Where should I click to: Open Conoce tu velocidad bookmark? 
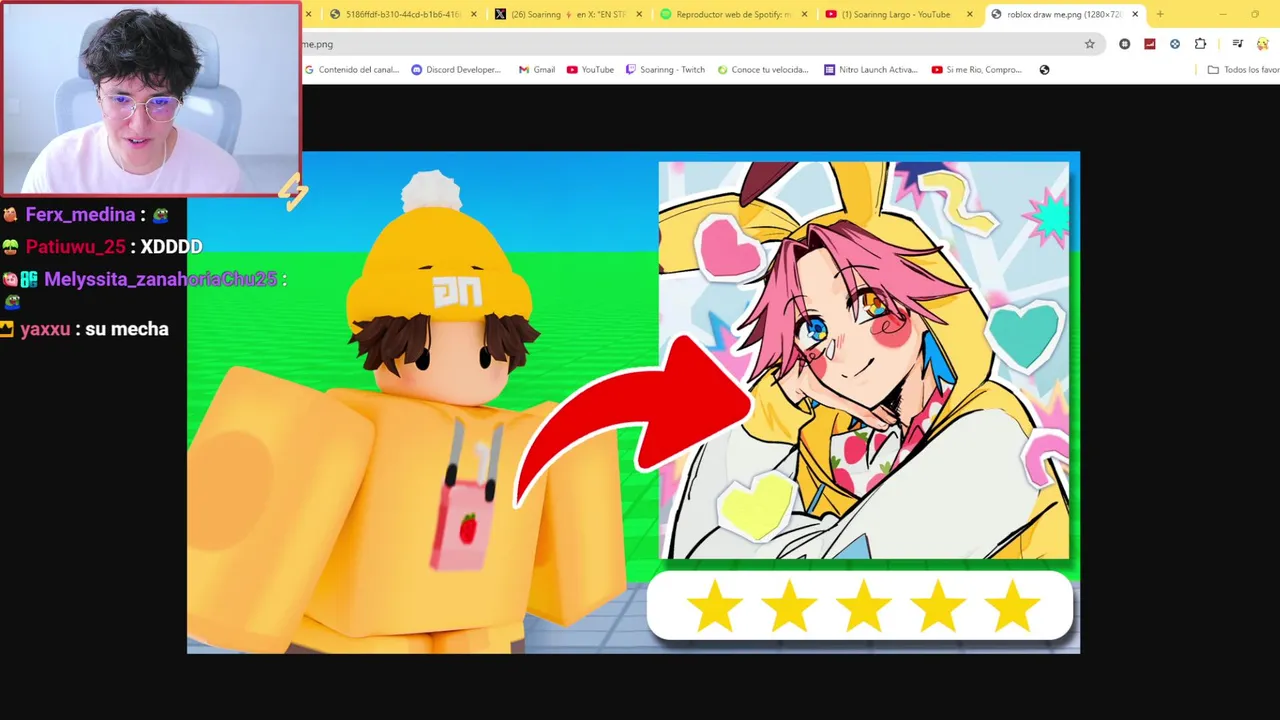(763, 70)
